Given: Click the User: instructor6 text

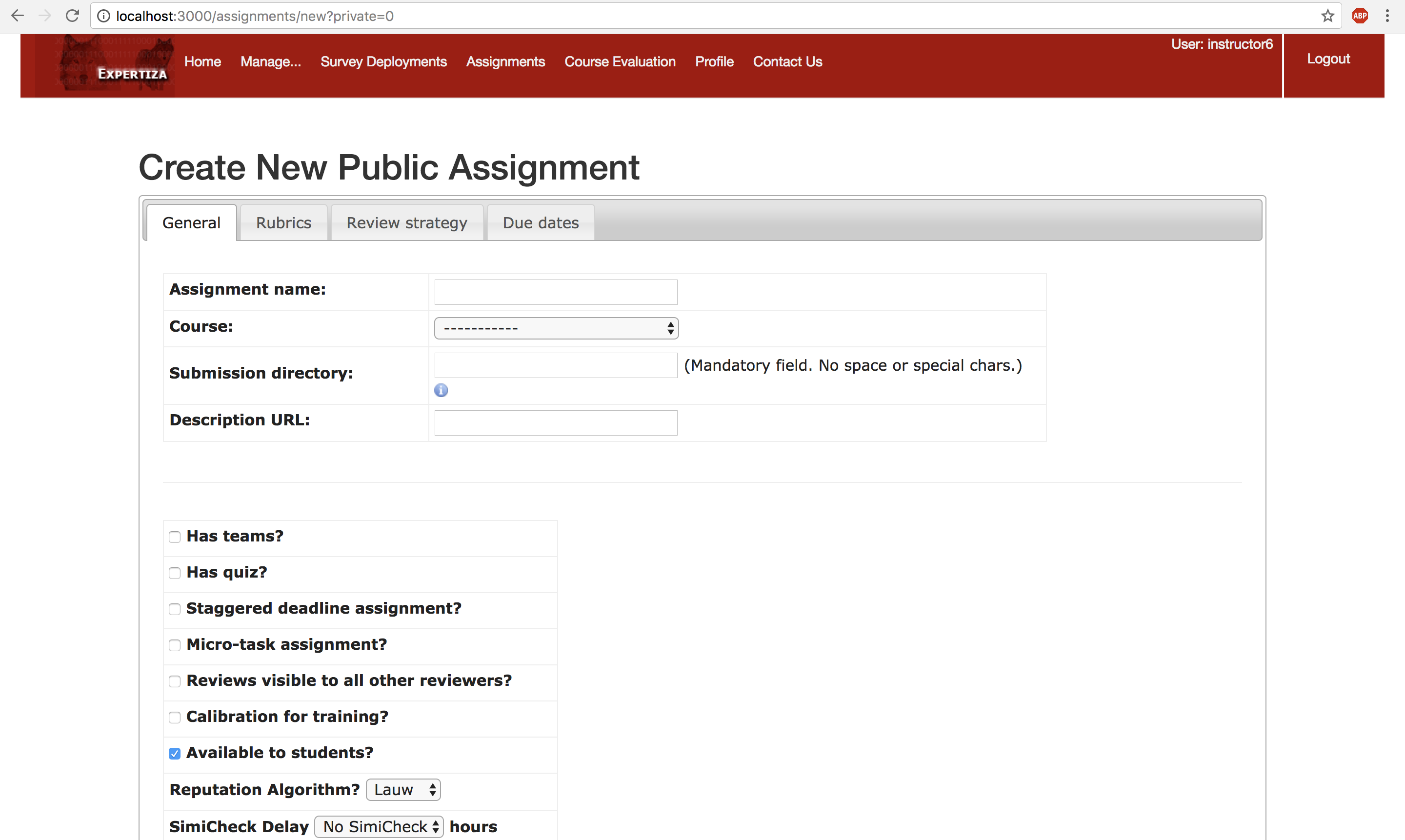Looking at the screenshot, I should (1222, 44).
